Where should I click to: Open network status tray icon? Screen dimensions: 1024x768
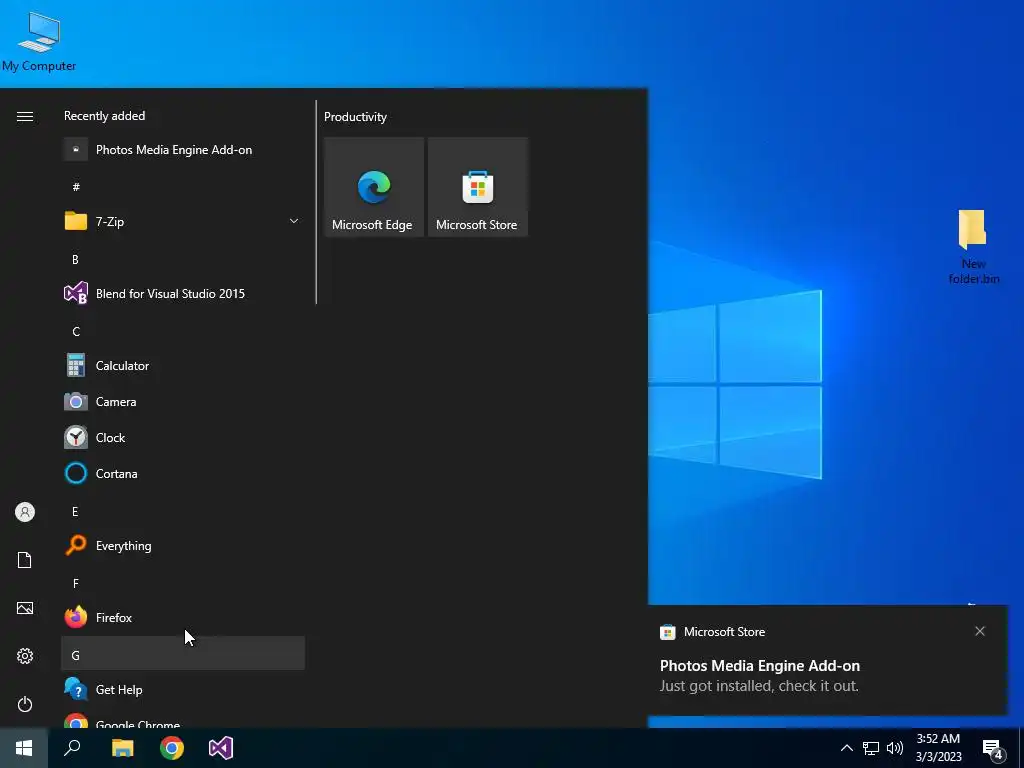click(x=871, y=748)
